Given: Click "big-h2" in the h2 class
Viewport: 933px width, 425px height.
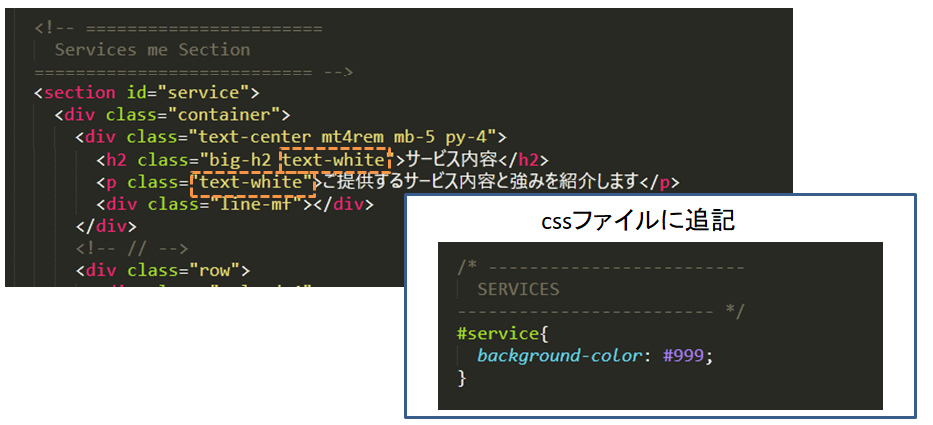Looking at the screenshot, I should pyautogui.click(x=240, y=160).
